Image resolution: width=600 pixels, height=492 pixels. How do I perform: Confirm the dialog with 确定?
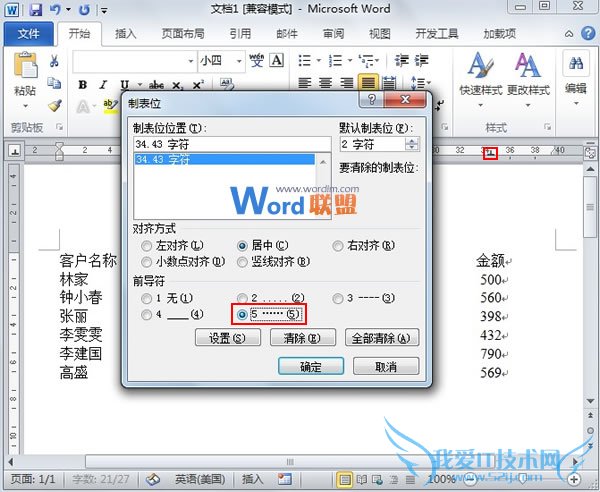click(x=311, y=367)
